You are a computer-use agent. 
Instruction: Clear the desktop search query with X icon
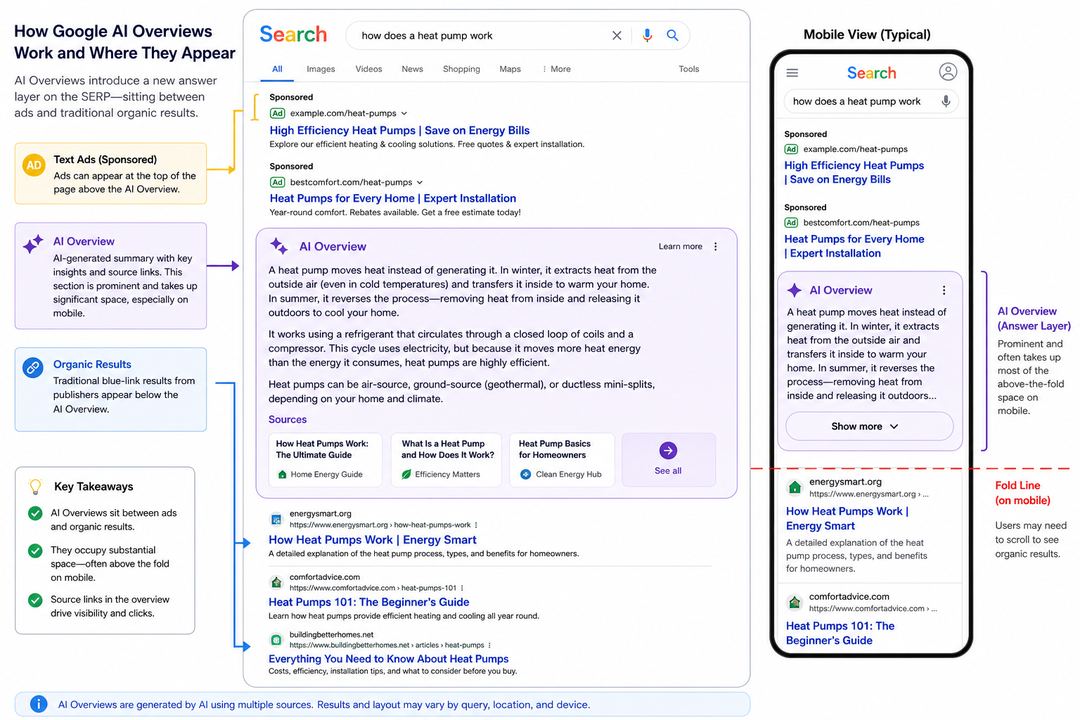[x=616, y=35]
